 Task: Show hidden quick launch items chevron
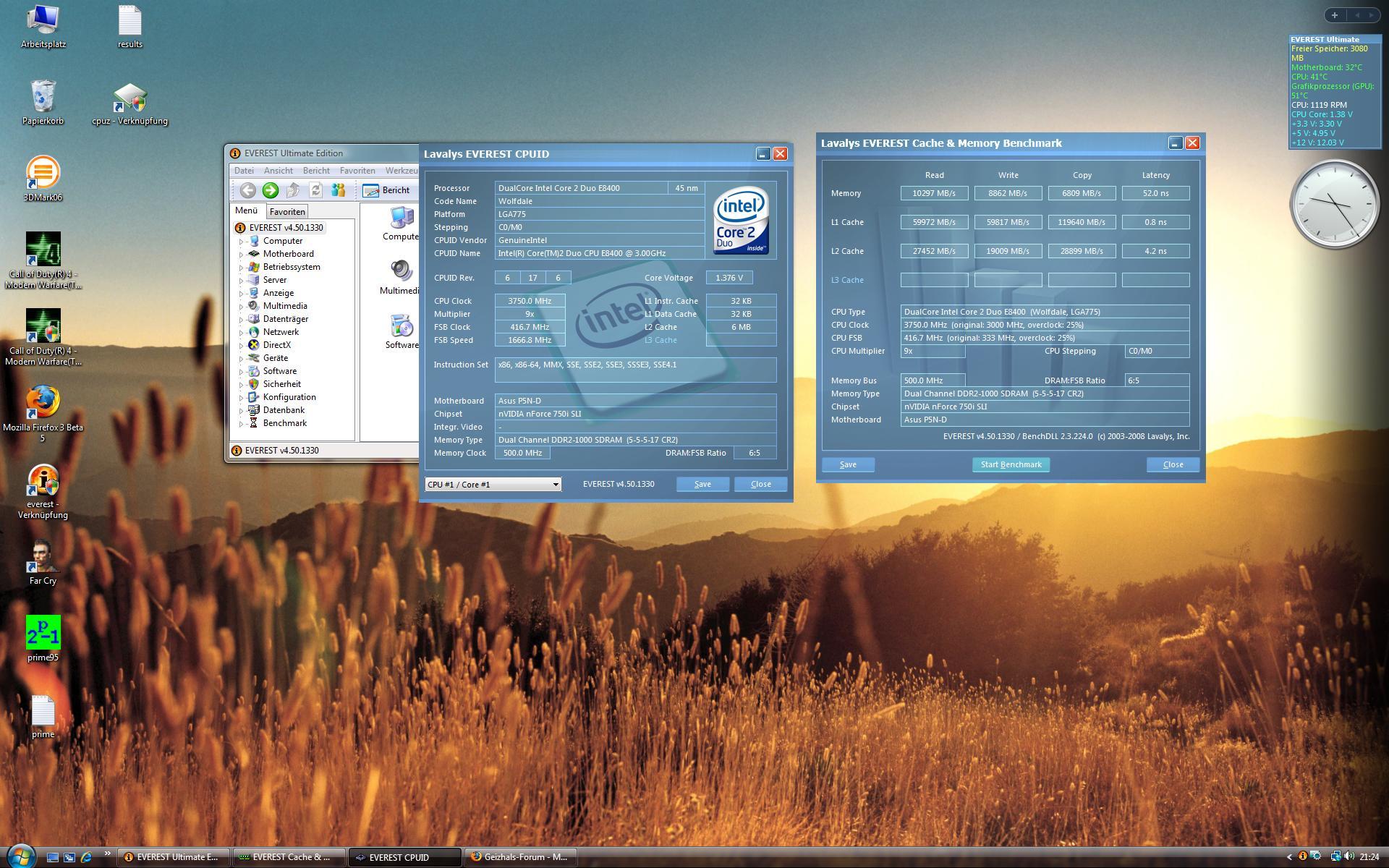(107, 854)
